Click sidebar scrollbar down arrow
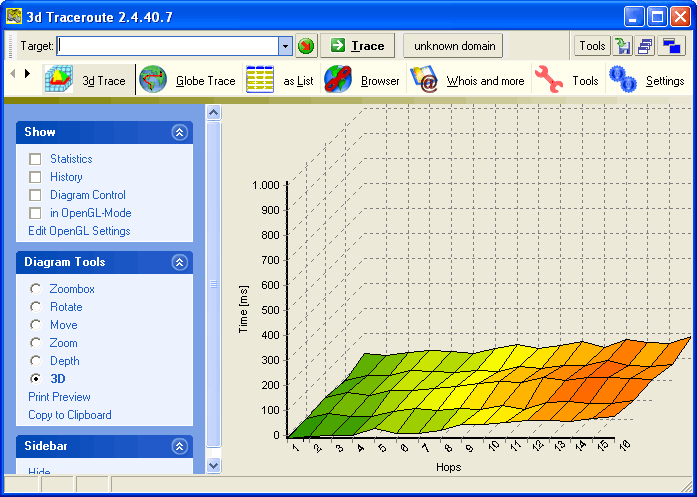Screen dimensions: 697x497 coord(214,466)
